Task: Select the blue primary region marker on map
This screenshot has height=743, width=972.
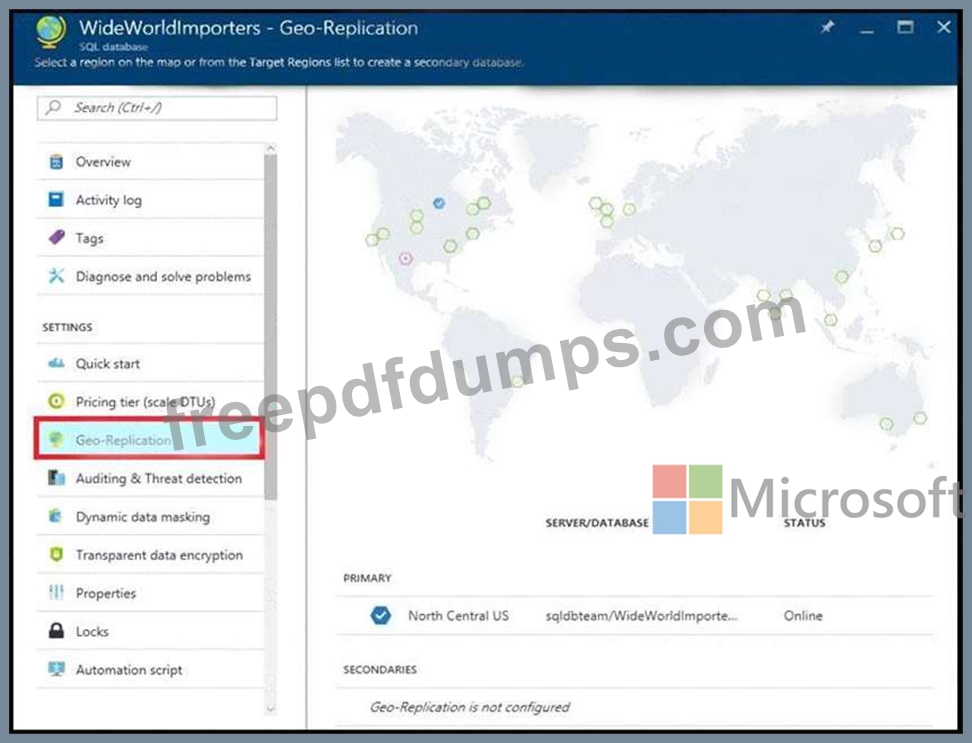Action: pos(439,203)
